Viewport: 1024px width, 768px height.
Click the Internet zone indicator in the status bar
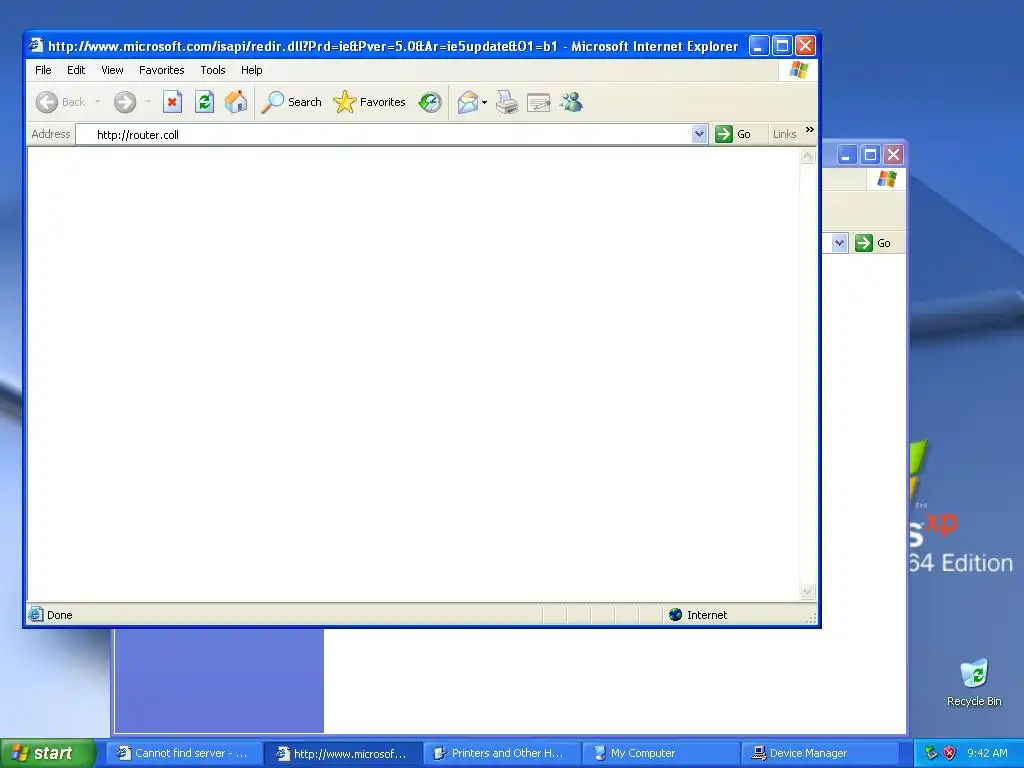698,615
